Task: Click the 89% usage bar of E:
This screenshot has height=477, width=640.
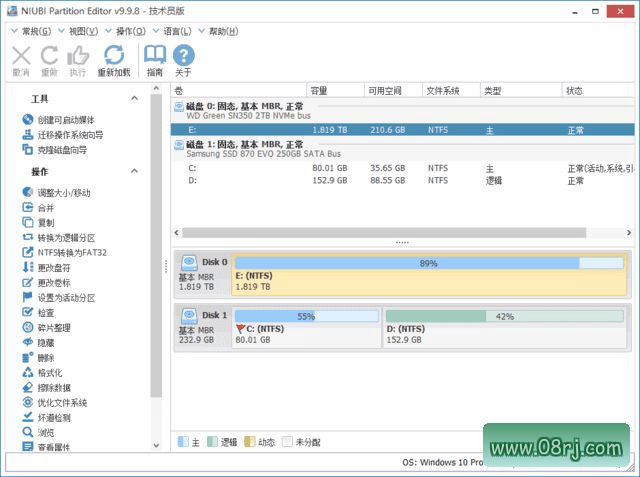Action: [x=429, y=263]
